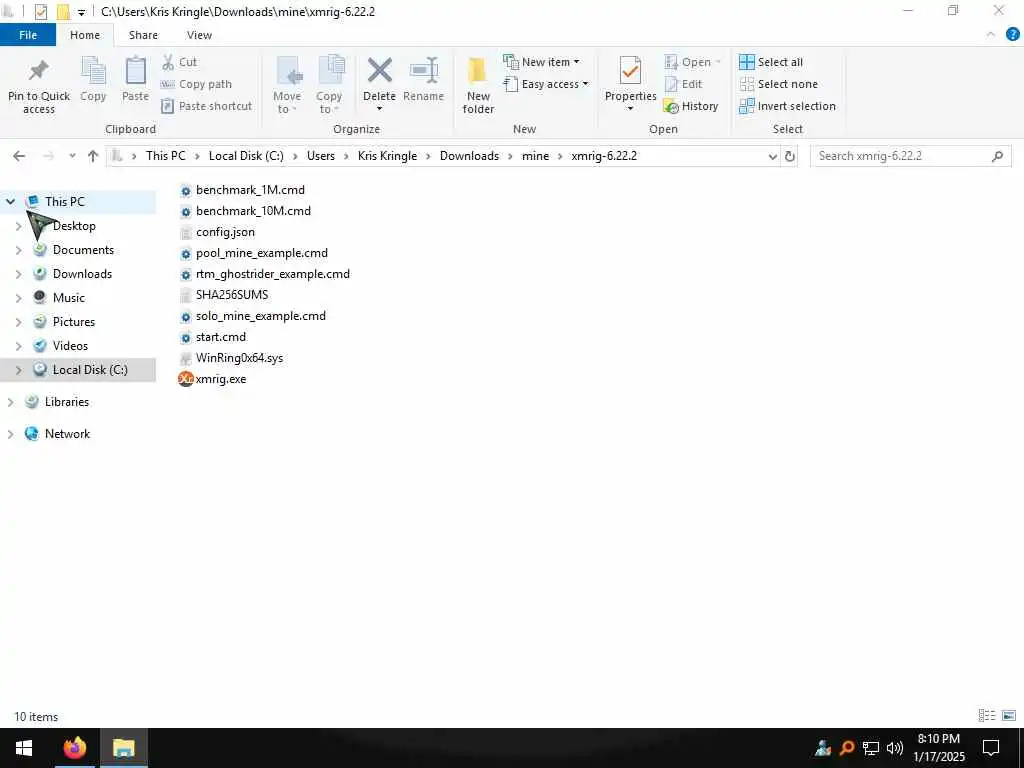Click the search magnifier icon

pos(997,156)
